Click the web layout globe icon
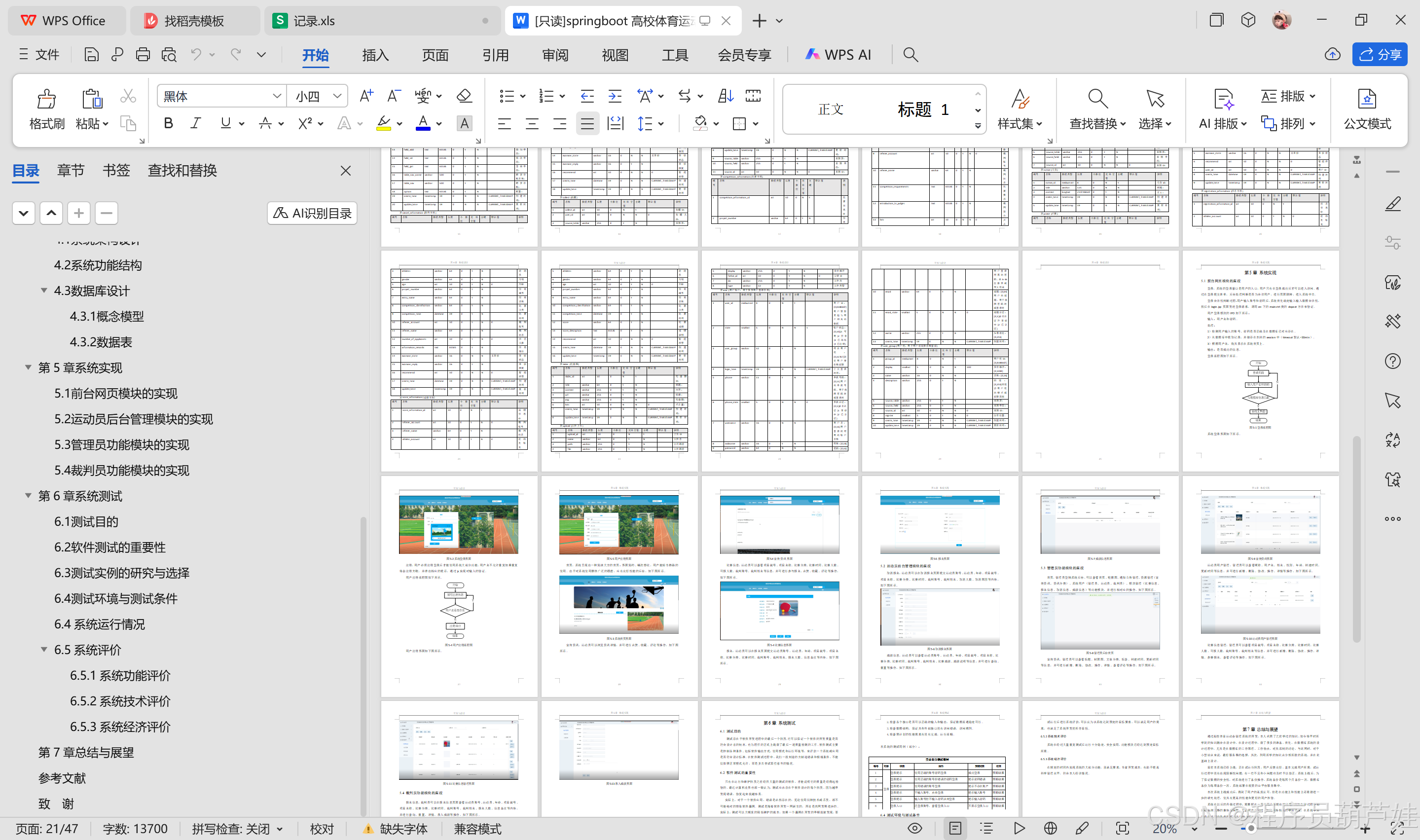The image size is (1420, 840). click(x=1051, y=829)
